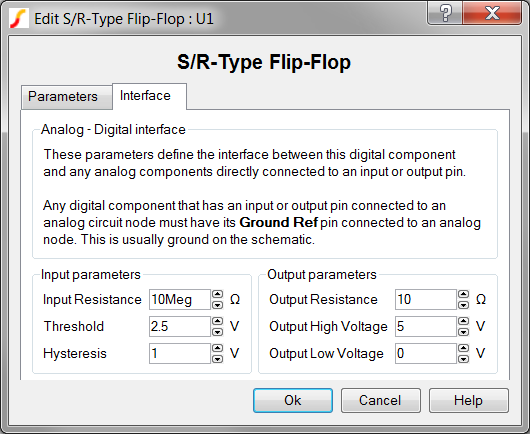Decrease Output High Voltage with down arrow
Image resolution: width=530 pixels, height=434 pixels.
463,332
